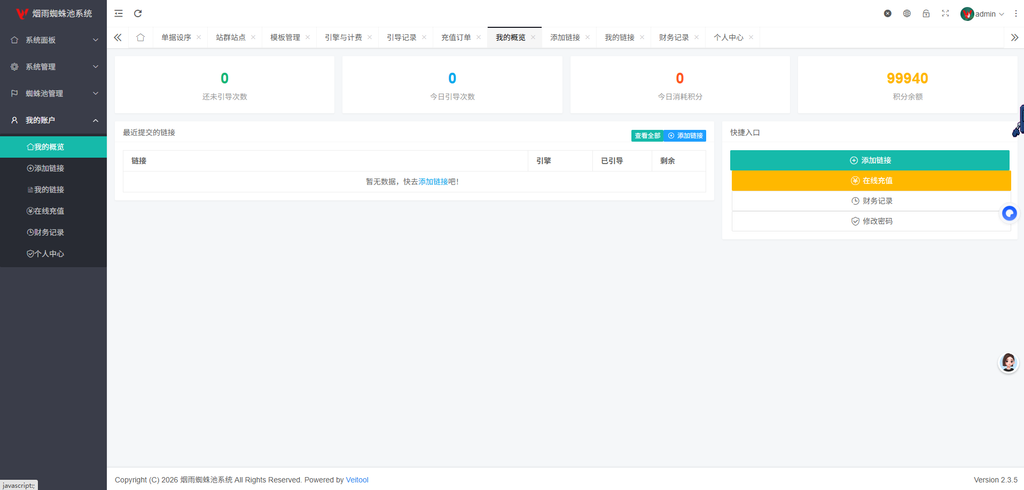
Task: Expand the 蜘蛛池管理 sidebar menu
Action: tap(54, 93)
